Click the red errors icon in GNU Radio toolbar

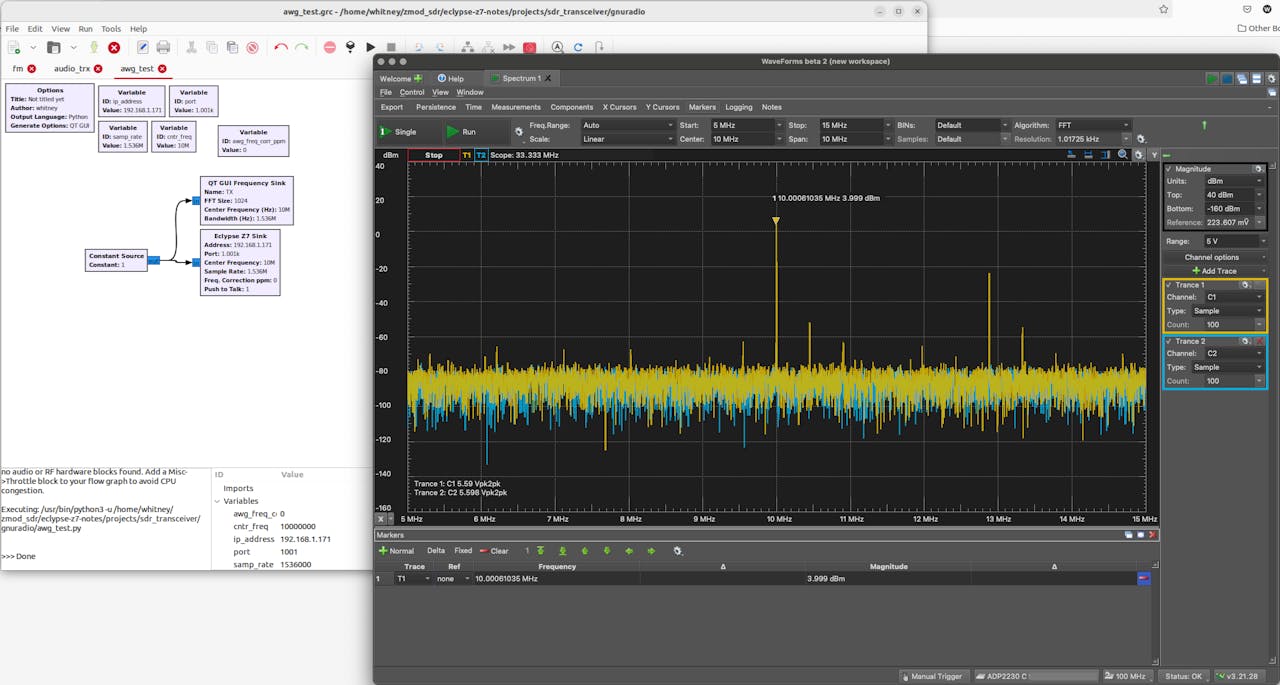tap(330, 47)
